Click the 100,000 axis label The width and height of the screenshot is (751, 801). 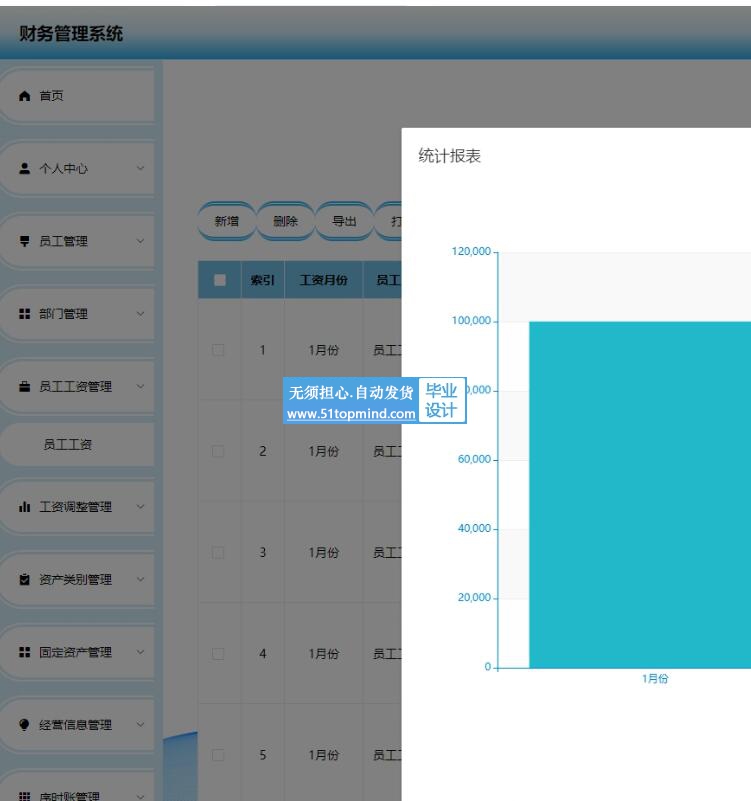click(471, 320)
